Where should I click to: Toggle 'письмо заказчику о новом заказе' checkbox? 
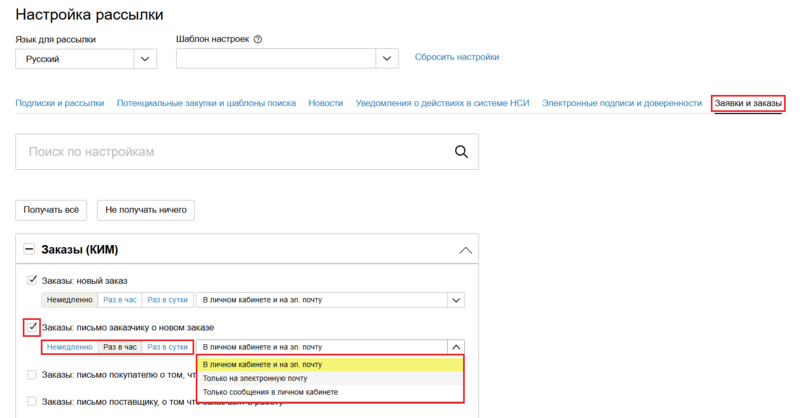pos(32,327)
